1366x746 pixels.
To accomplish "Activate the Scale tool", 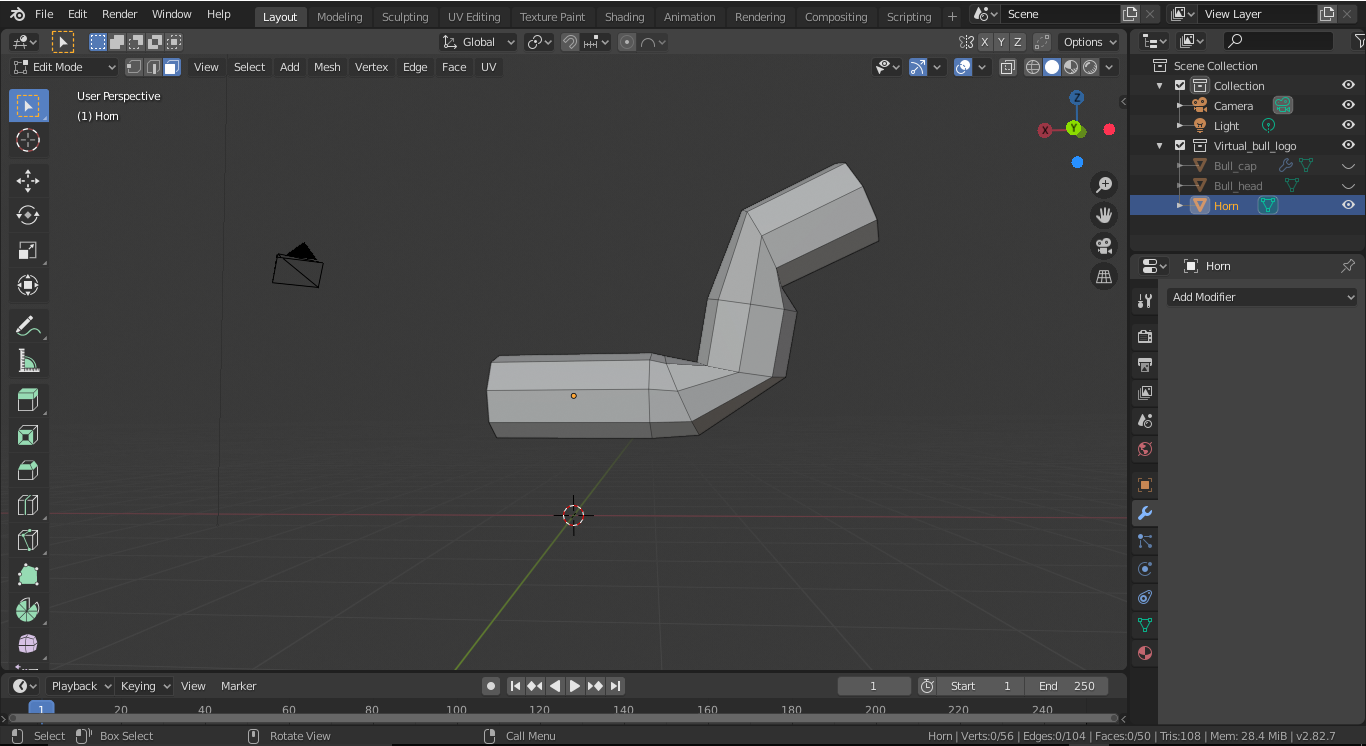I will tap(28, 250).
